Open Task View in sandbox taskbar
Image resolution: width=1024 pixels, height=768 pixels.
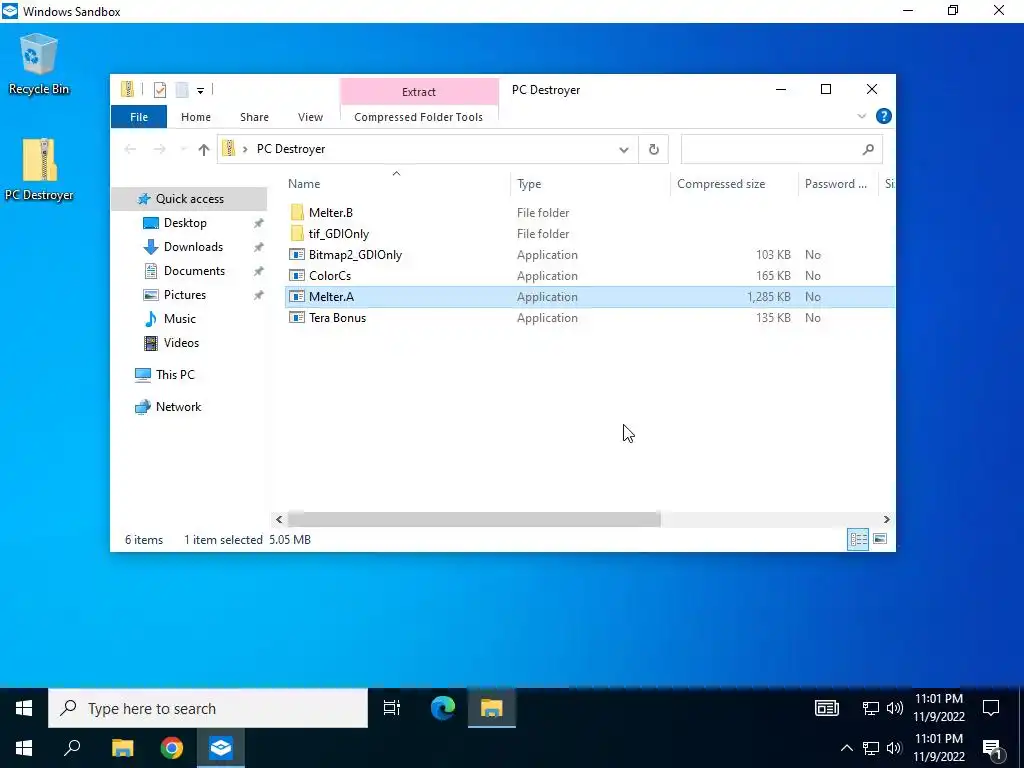392,708
